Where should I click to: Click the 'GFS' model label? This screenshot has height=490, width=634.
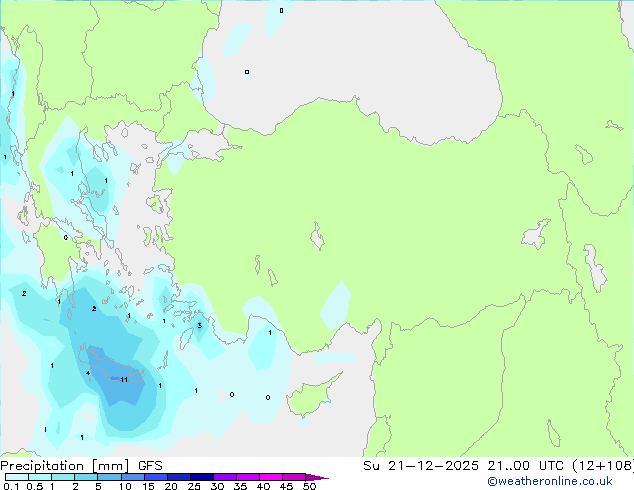point(150,466)
